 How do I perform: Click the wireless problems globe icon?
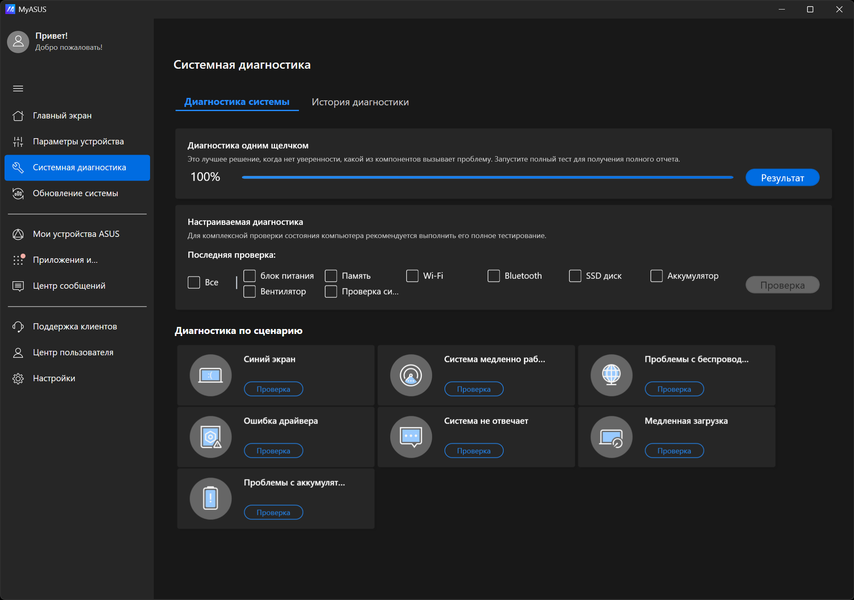611,375
